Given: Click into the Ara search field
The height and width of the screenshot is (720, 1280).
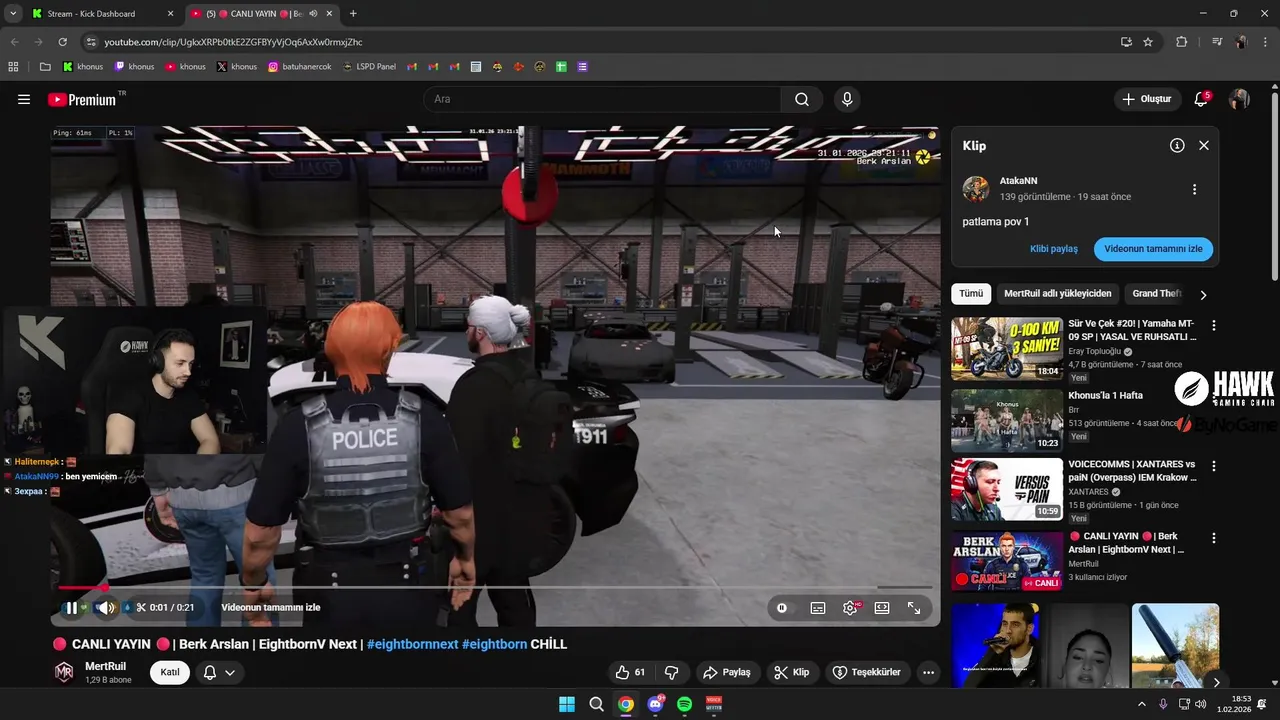Looking at the screenshot, I should point(603,99).
